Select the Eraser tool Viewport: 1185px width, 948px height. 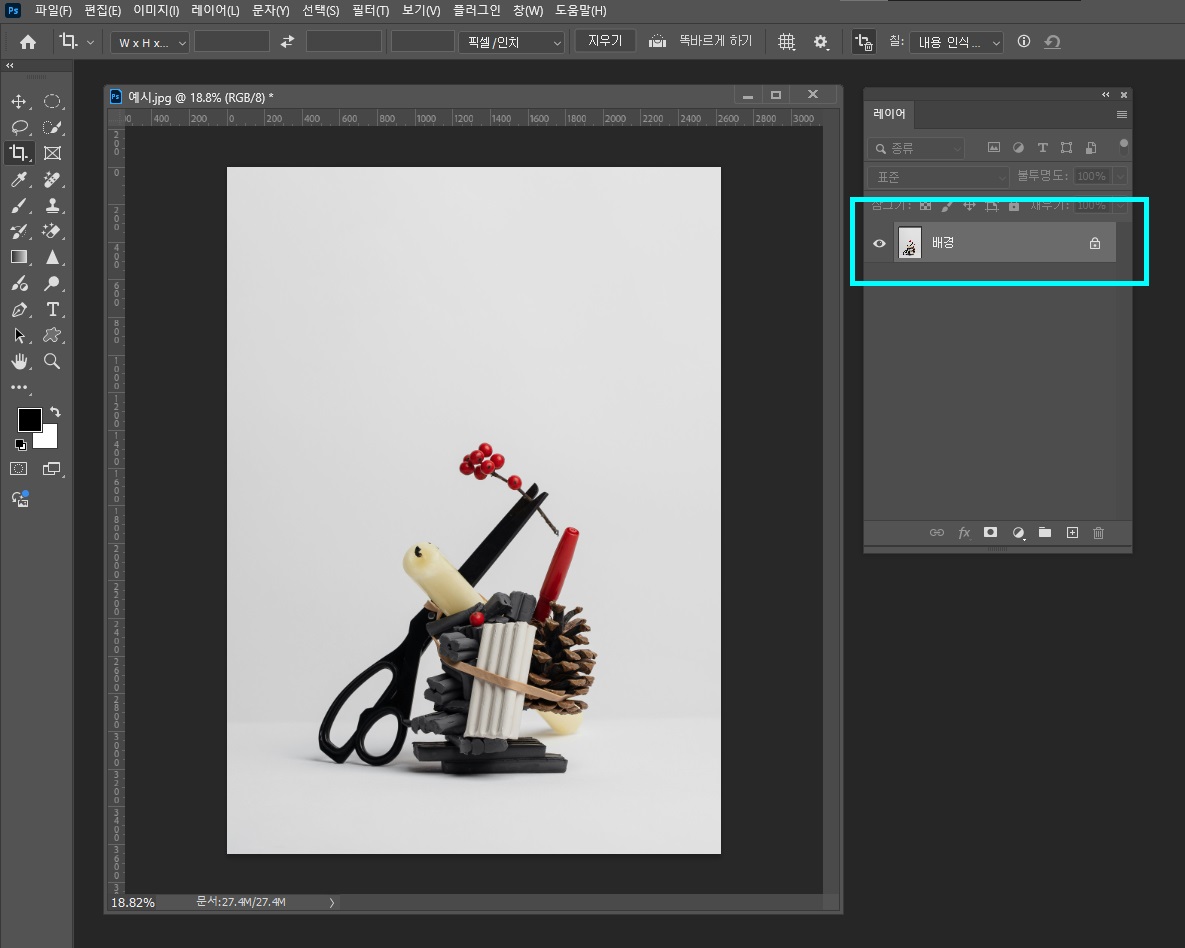point(52,231)
